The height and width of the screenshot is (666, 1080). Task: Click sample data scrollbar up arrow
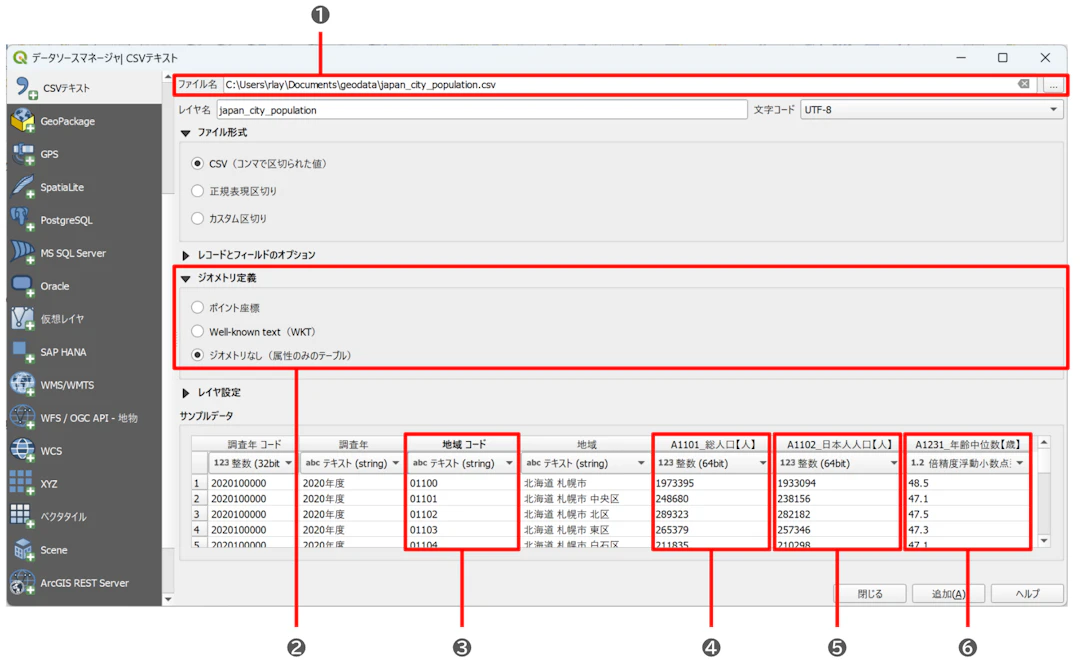click(x=1044, y=442)
